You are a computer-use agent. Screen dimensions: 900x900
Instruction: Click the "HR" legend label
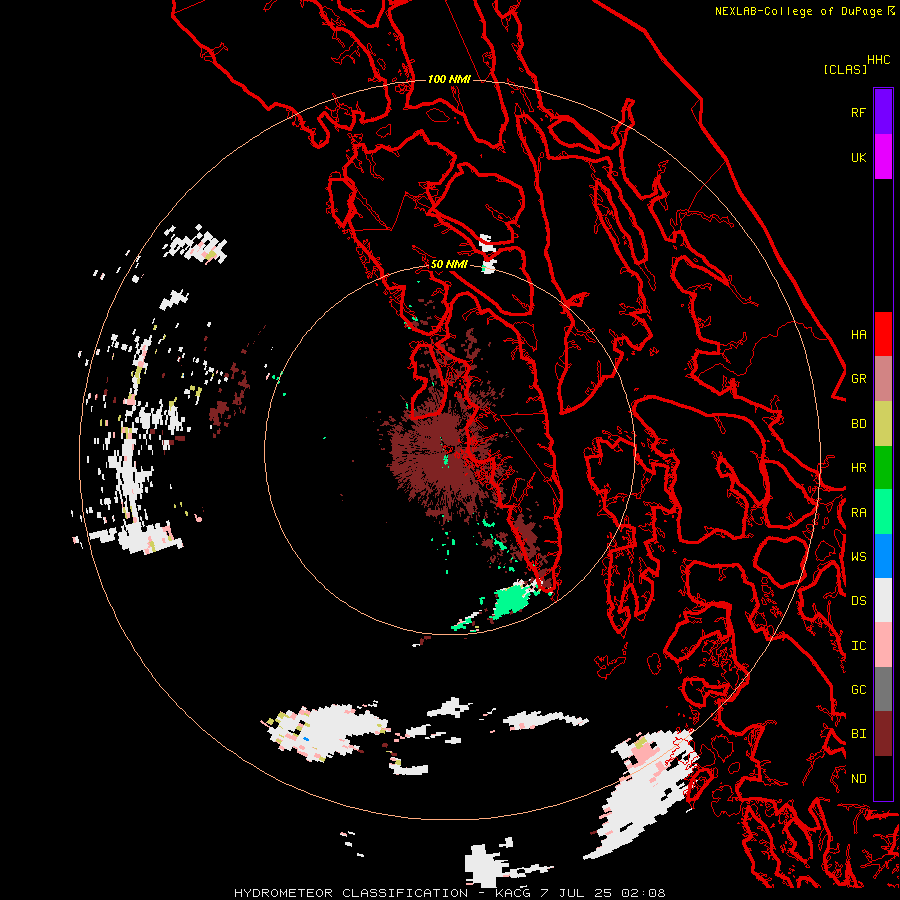[x=859, y=468]
